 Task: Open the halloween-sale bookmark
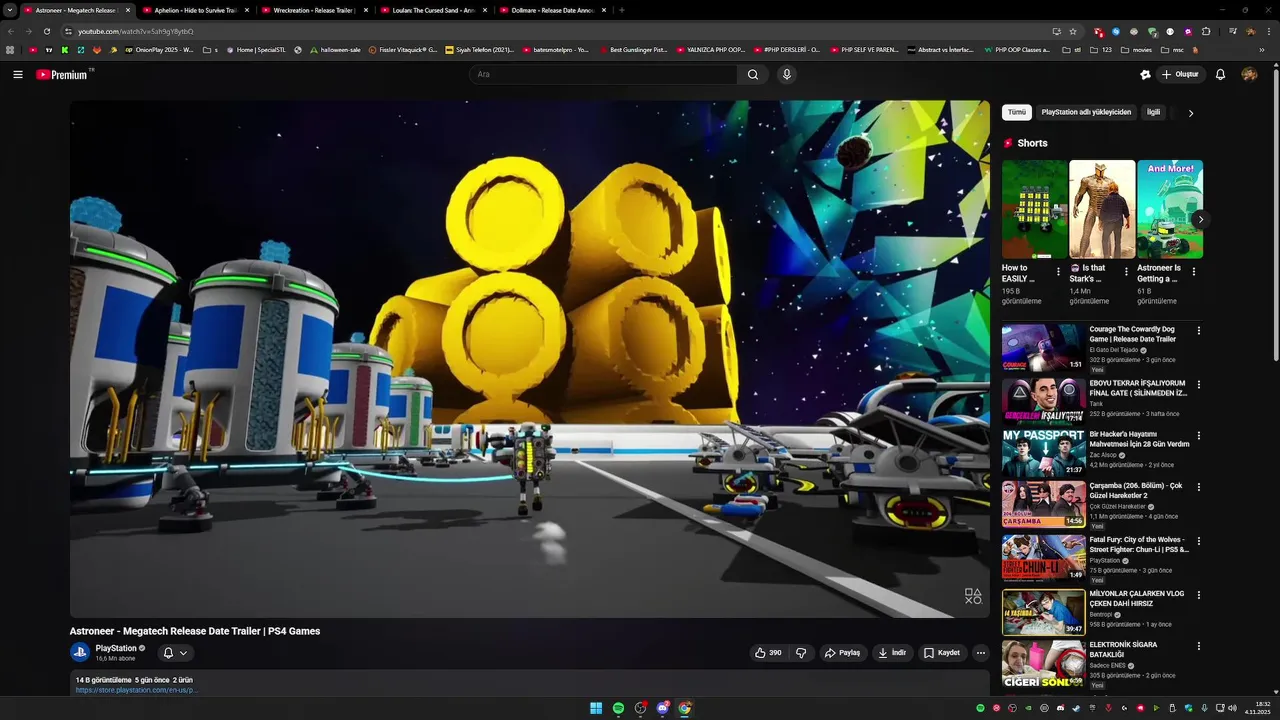(x=335, y=49)
